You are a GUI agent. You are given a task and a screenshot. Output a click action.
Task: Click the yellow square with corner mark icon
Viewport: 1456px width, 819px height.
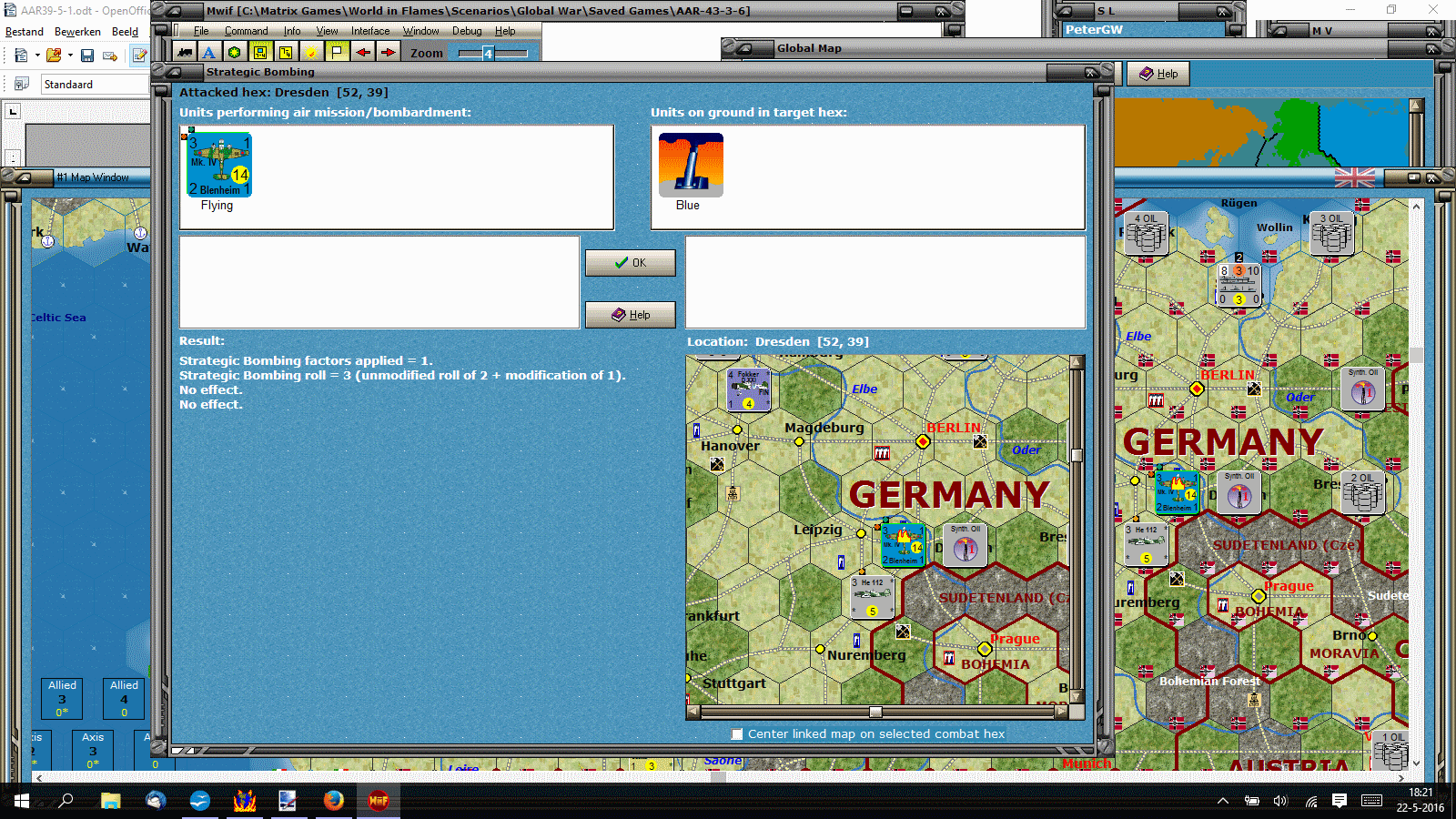[286, 53]
